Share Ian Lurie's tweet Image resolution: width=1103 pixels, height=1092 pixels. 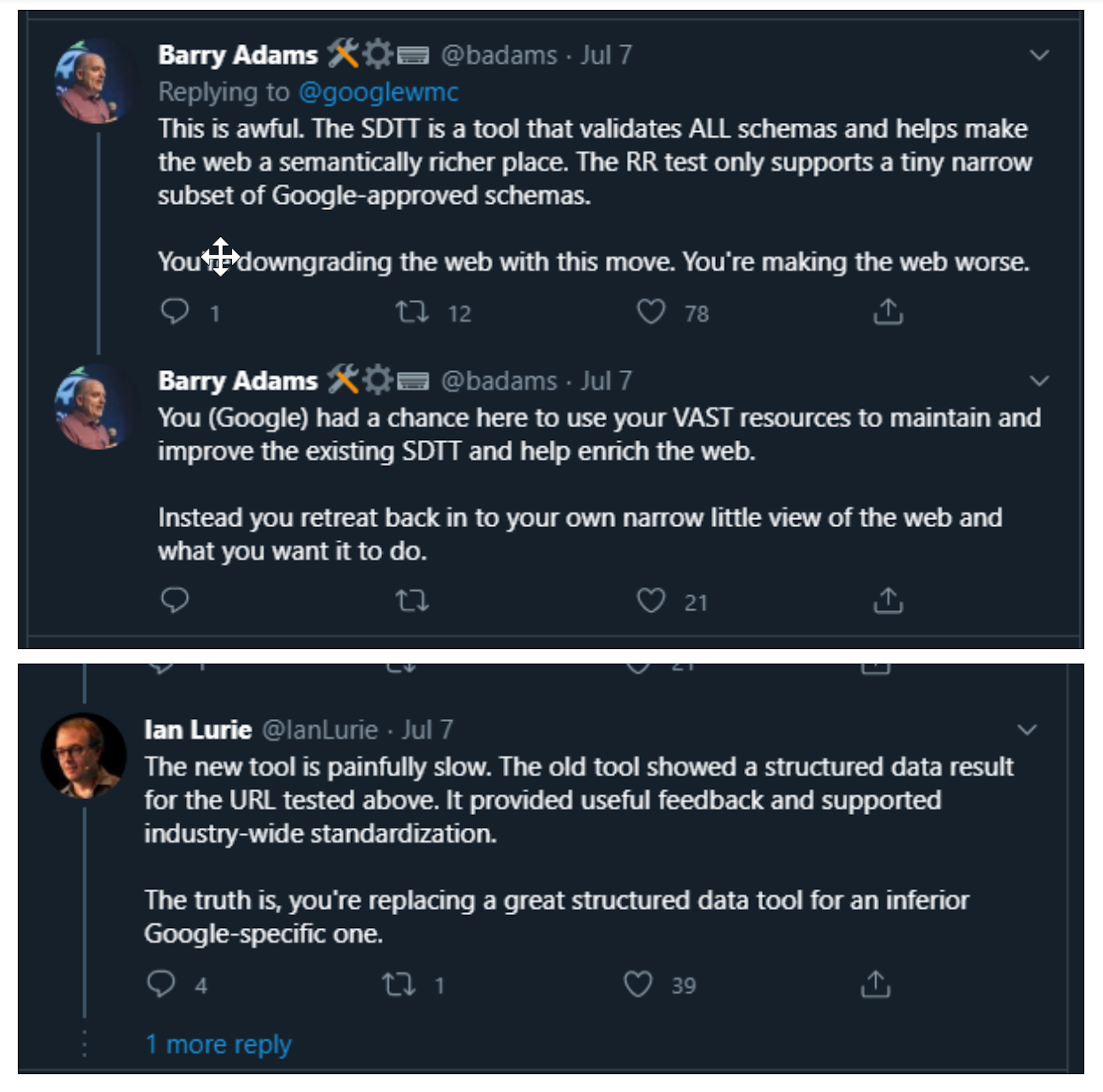click(875, 984)
